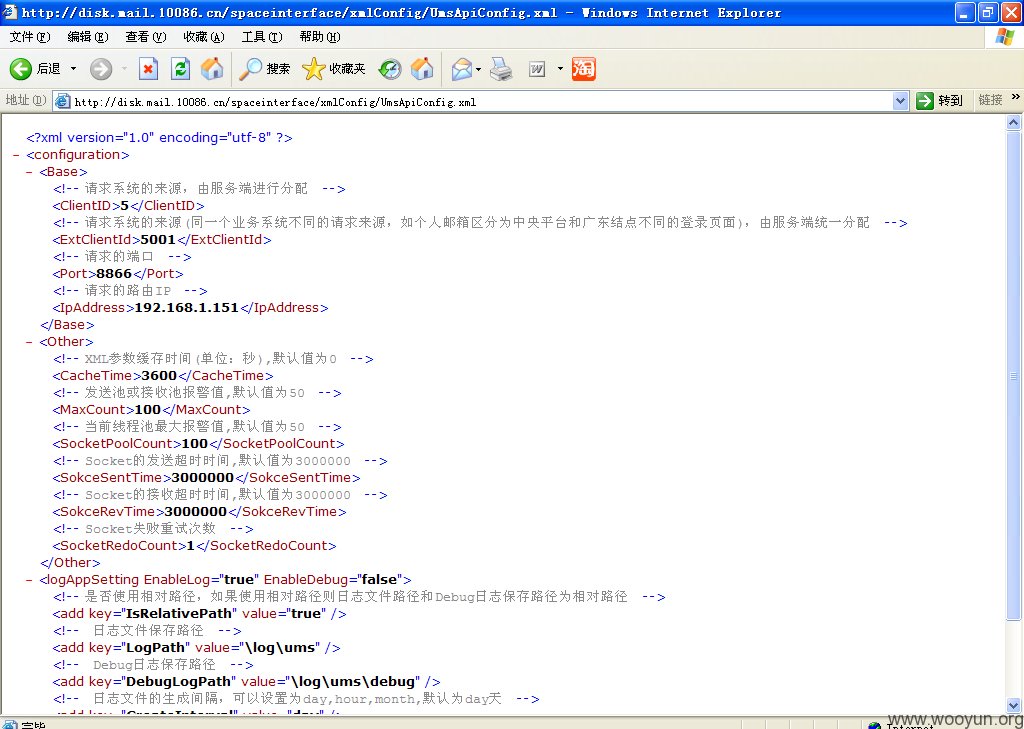The width and height of the screenshot is (1024, 729).
Task: Click the IE icon in title bar
Action: 10,12
